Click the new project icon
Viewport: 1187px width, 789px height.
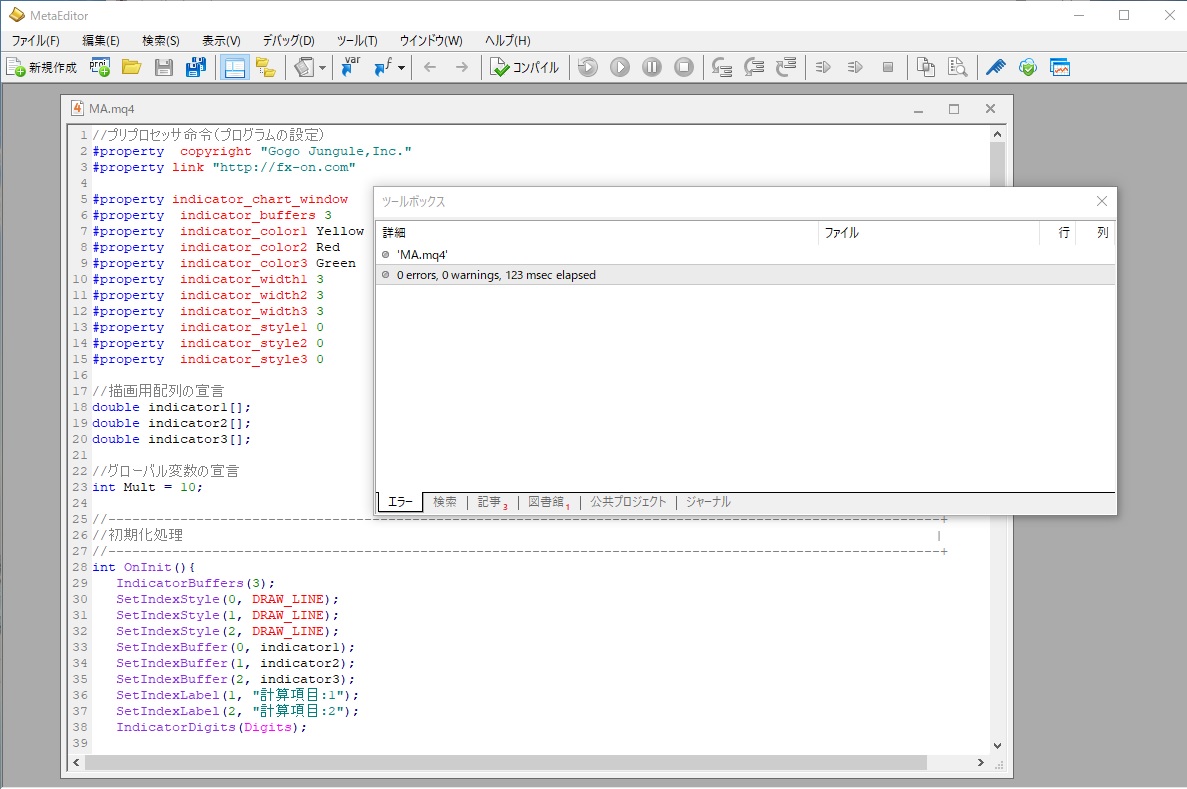100,67
